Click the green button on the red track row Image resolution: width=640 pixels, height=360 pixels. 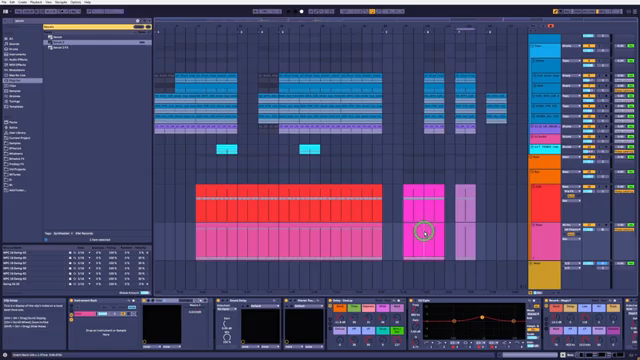pos(631,187)
